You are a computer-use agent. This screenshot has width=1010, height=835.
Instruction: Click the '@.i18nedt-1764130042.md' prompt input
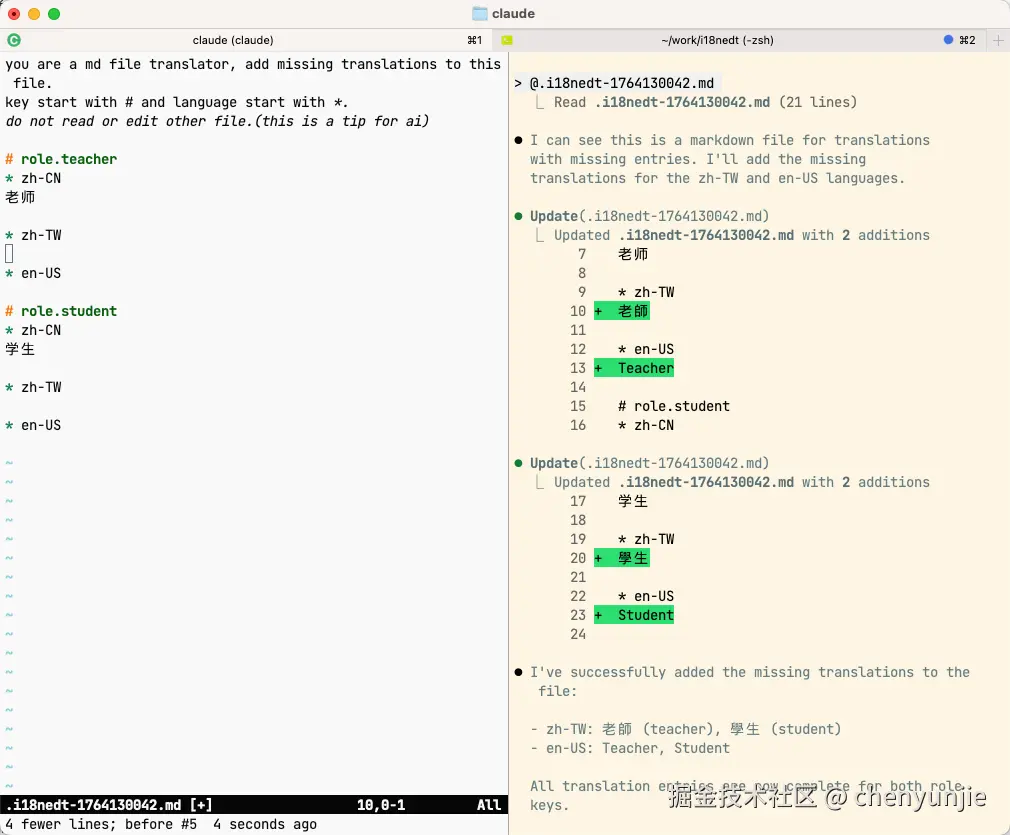coord(622,83)
